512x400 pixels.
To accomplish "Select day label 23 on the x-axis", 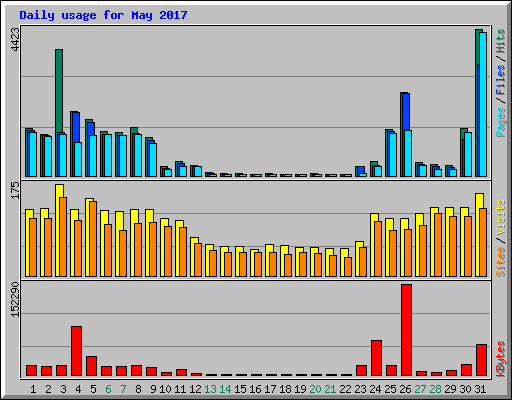I will [360, 389].
